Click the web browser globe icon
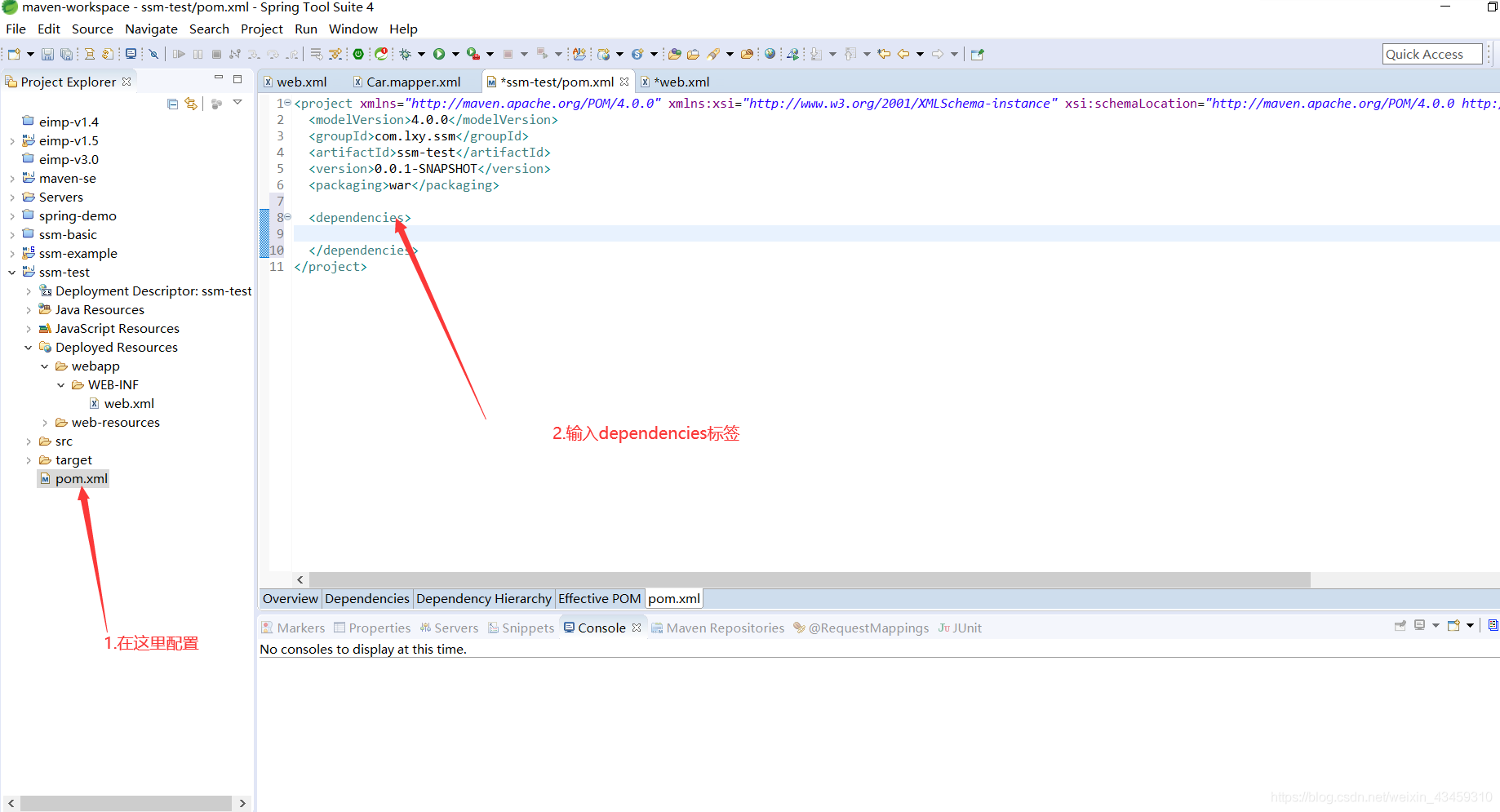This screenshot has height=812, width=1500. tap(770, 54)
